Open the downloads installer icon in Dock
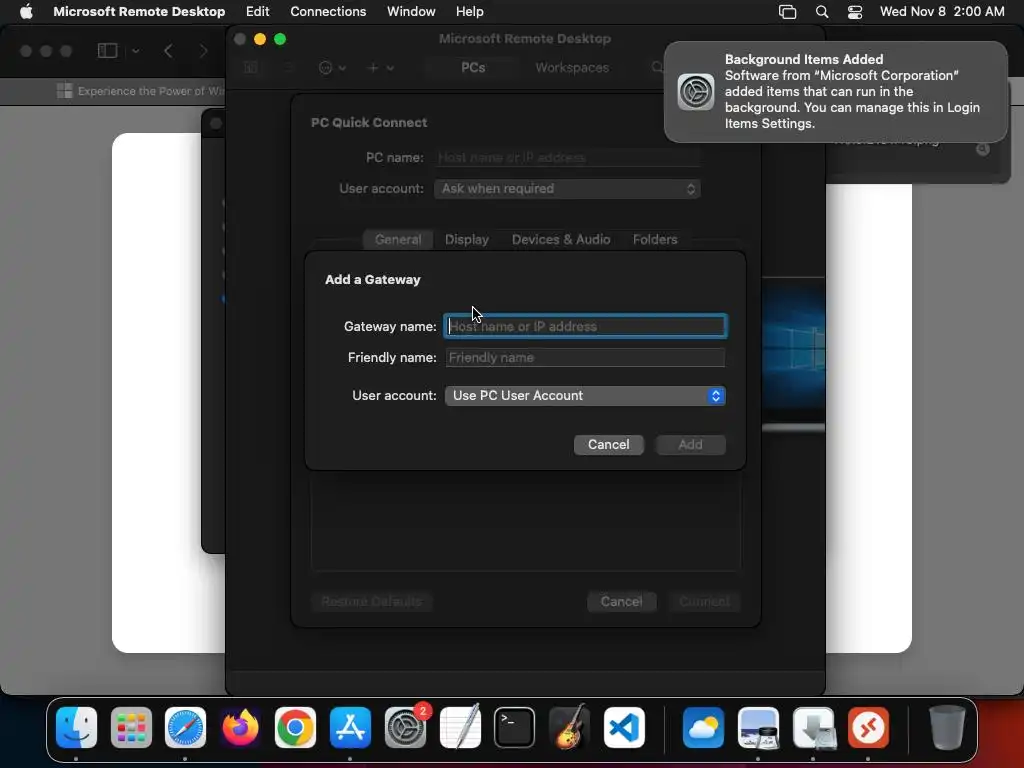 813,727
